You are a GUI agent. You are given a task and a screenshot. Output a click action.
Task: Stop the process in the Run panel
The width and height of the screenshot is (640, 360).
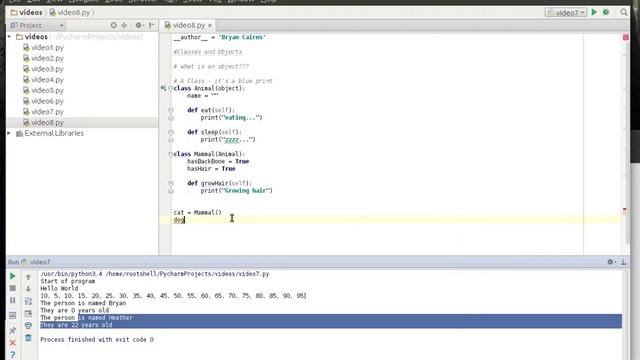pyautogui.click(x=13, y=288)
